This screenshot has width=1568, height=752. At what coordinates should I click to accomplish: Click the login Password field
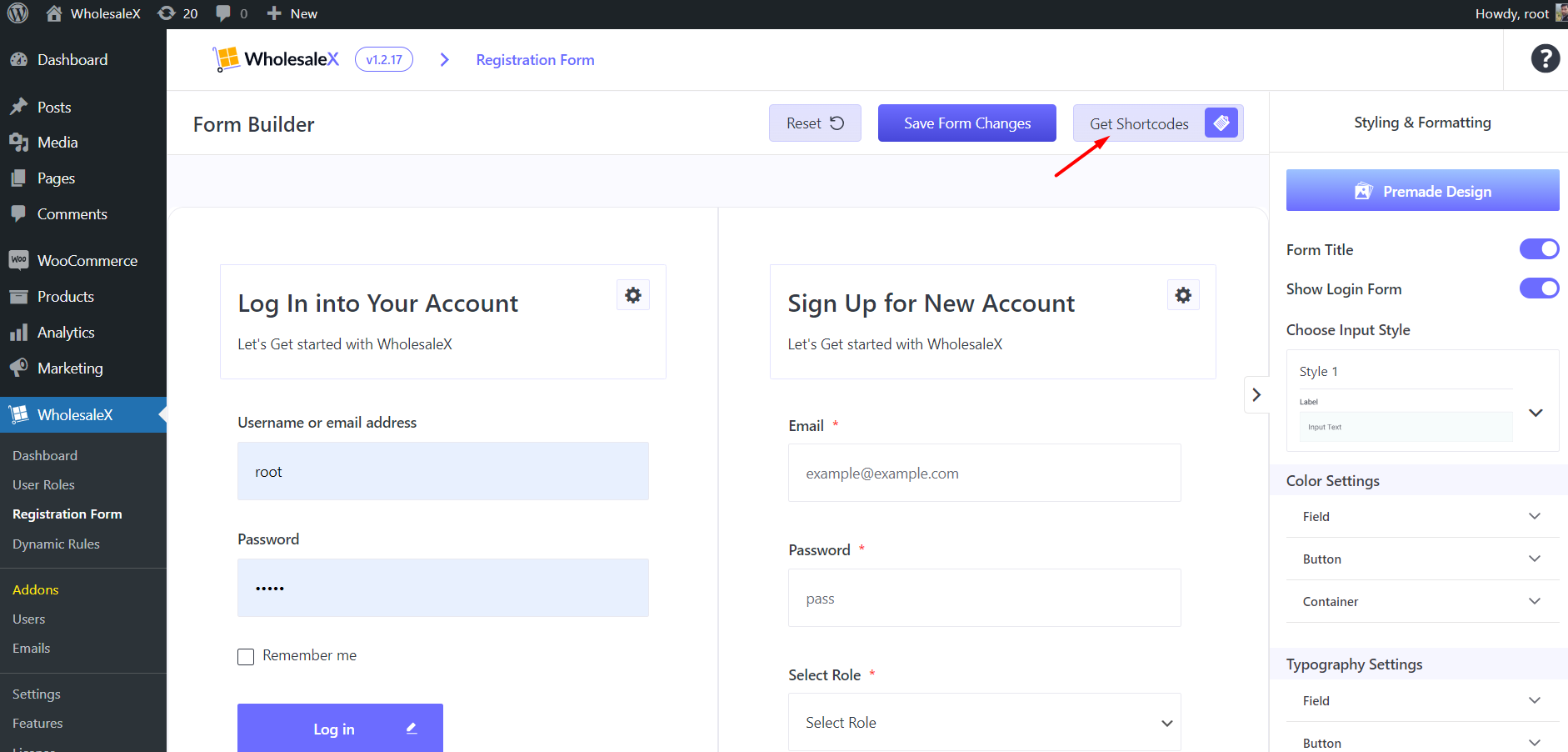(x=443, y=588)
